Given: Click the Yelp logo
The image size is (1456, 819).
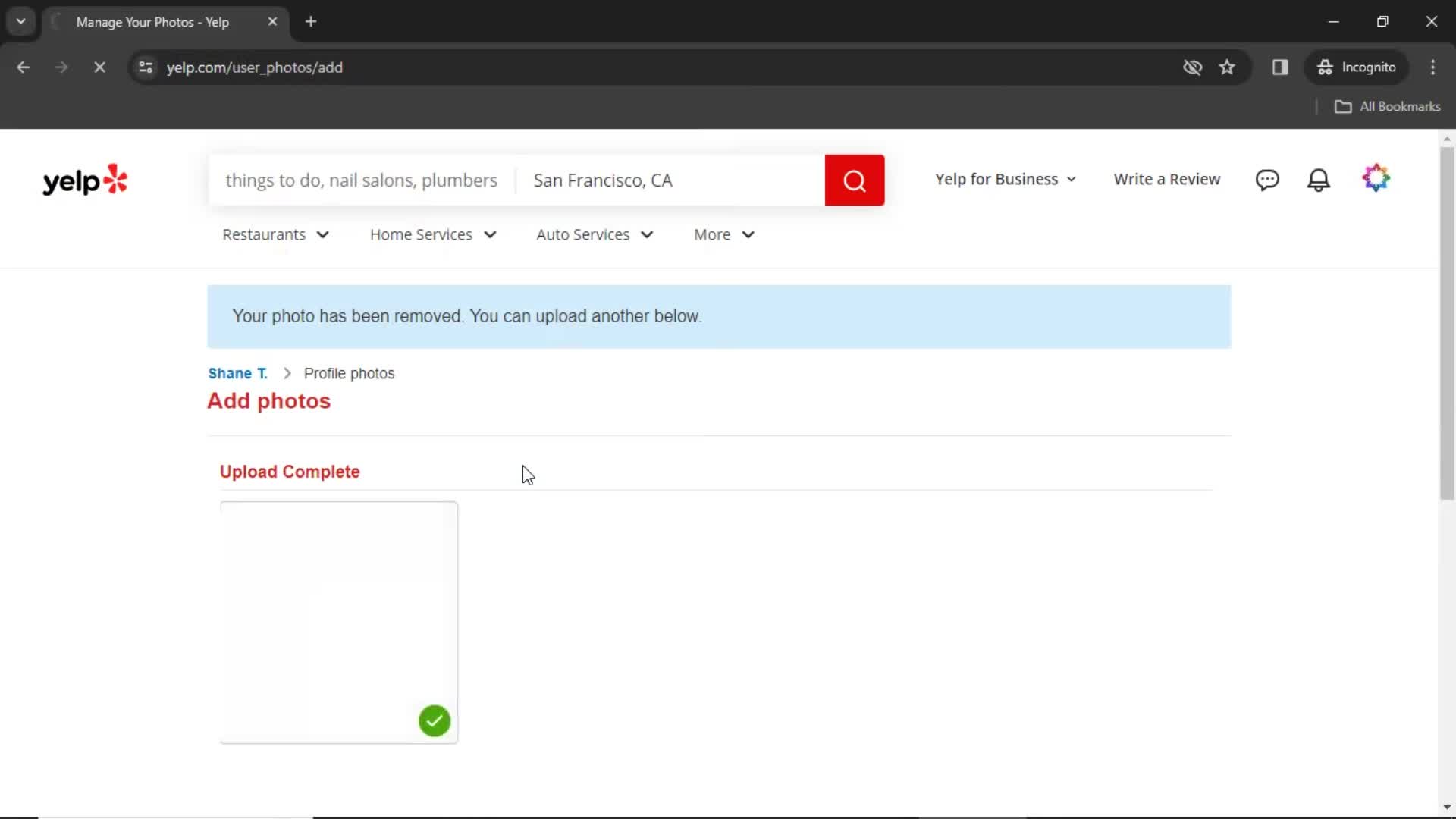Looking at the screenshot, I should click(x=85, y=180).
